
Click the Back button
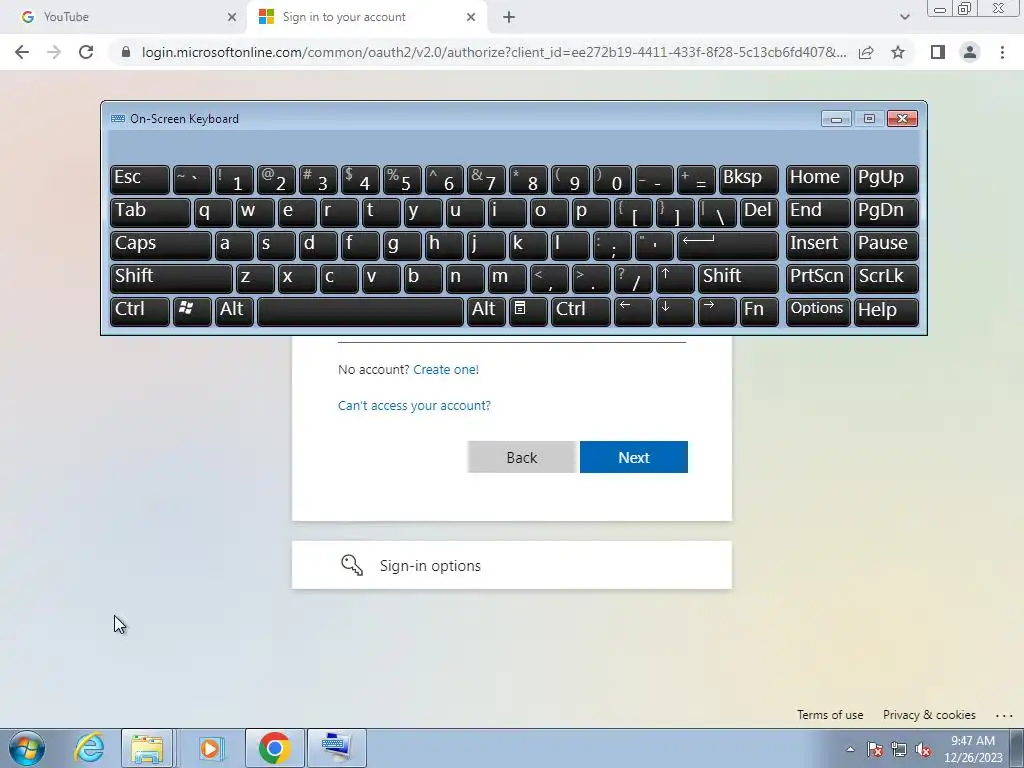(521, 457)
